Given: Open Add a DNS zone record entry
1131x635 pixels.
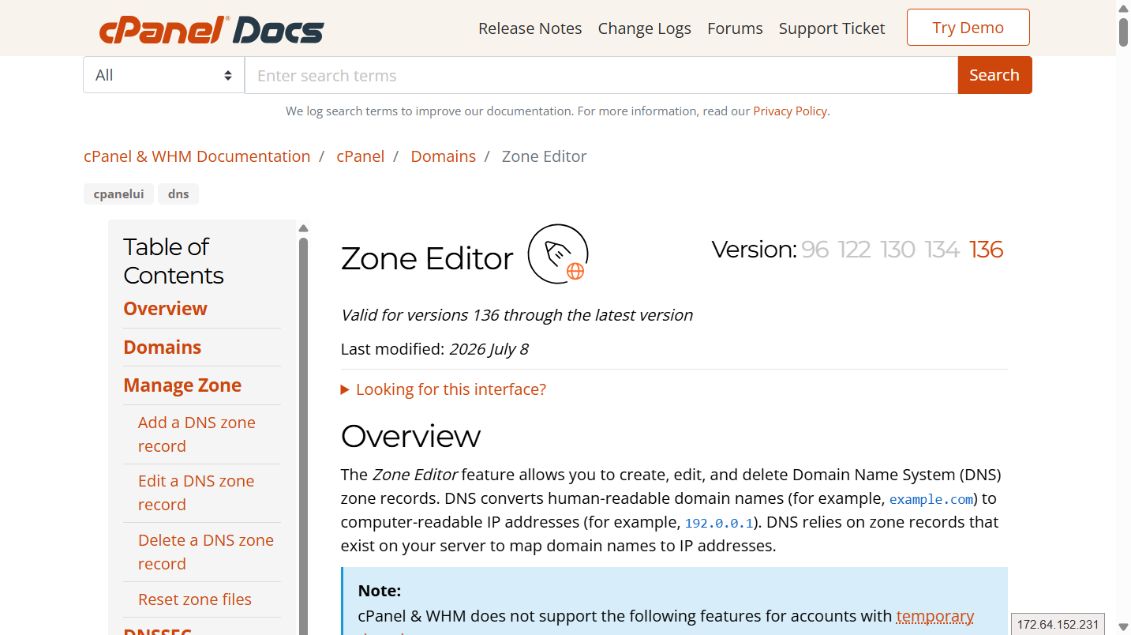Looking at the screenshot, I should [x=196, y=434].
